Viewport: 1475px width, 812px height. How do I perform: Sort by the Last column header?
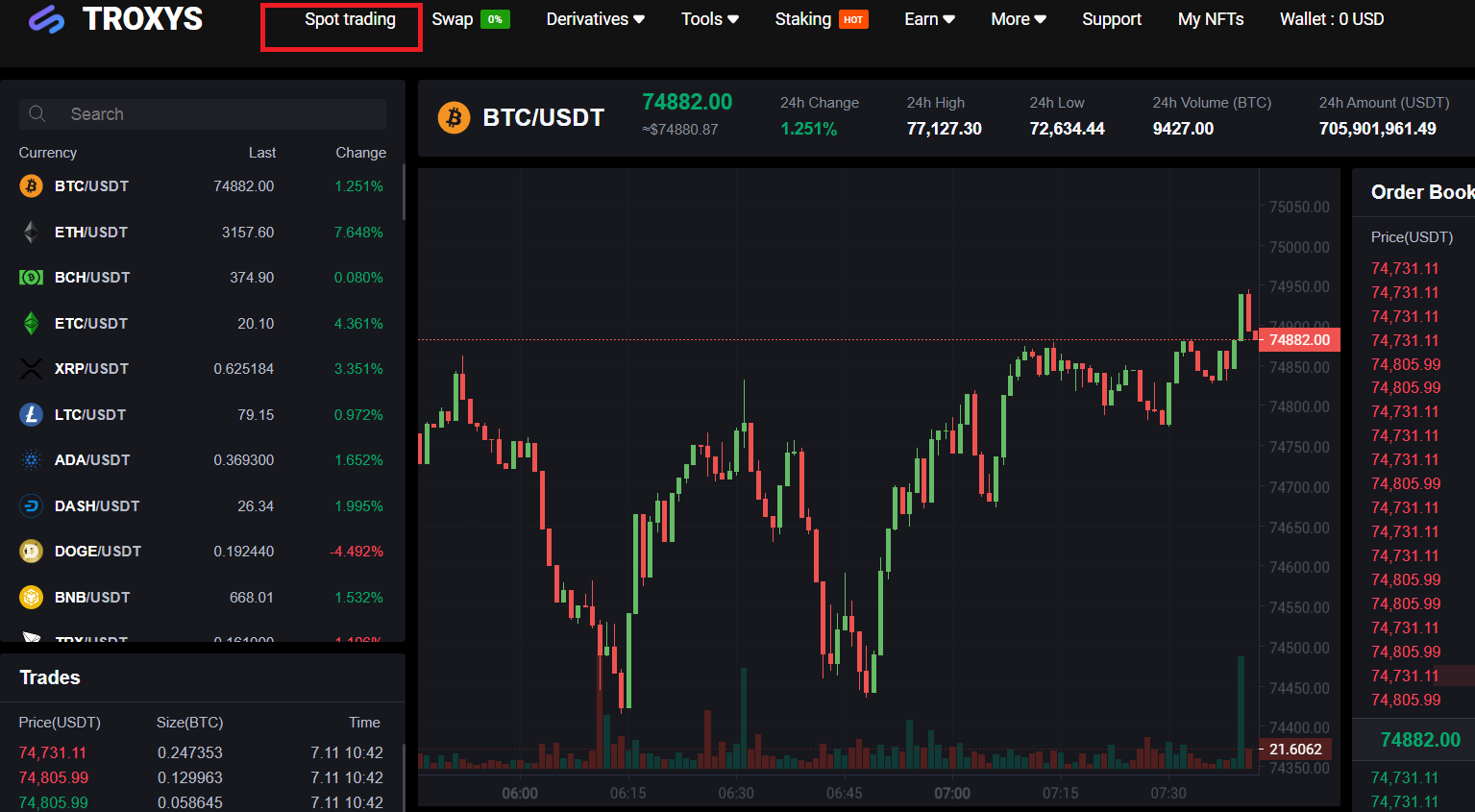pyautogui.click(x=262, y=152)
